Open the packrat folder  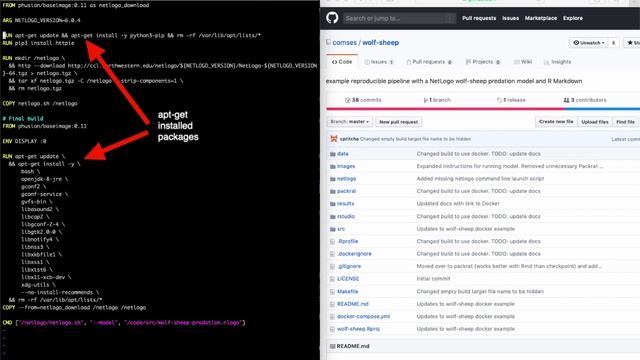[x=346, y=191]
